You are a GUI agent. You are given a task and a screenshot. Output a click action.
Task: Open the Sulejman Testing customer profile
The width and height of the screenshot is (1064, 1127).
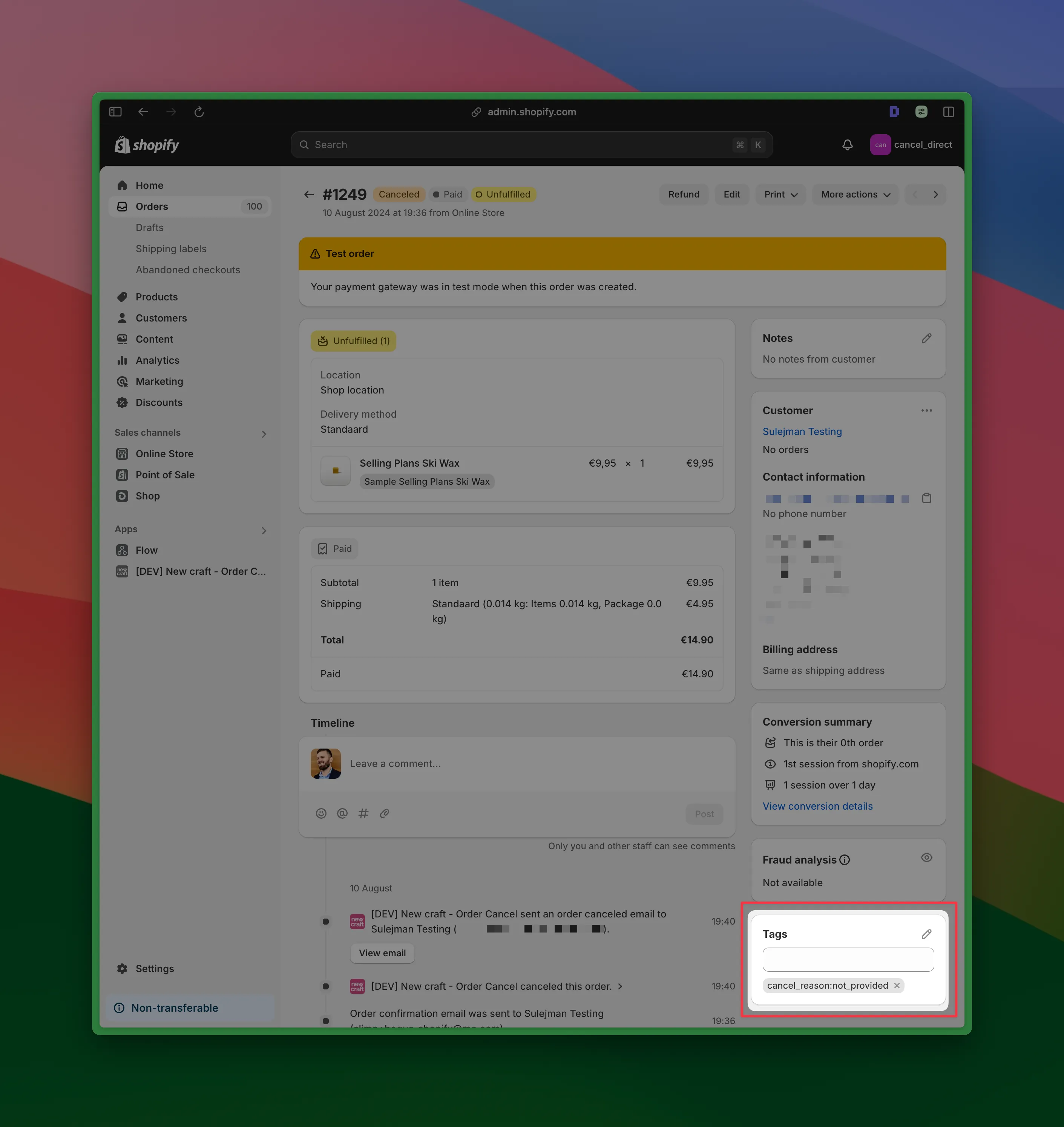pyautogui.click(x=802, y=432)
